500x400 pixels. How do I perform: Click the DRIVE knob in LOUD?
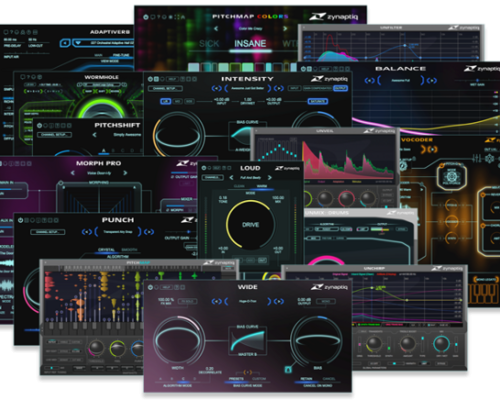click(250, 225)
